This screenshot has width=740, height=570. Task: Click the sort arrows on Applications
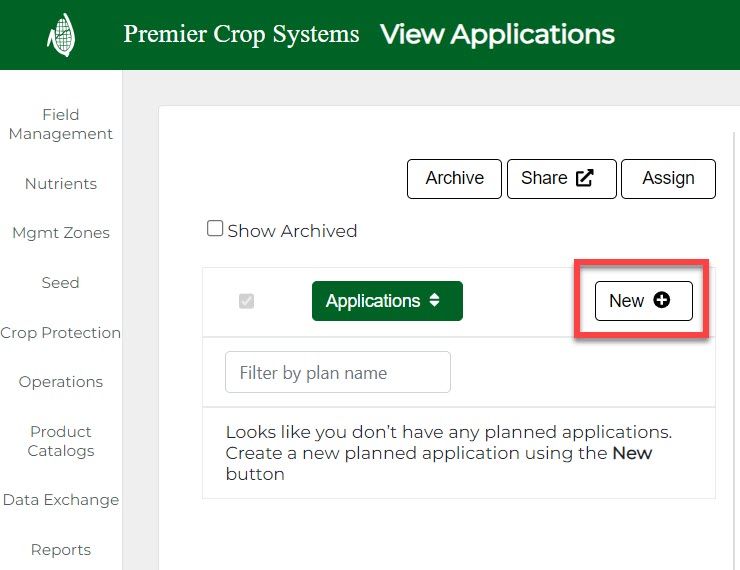pyautogui.click(x=434, y=300)
